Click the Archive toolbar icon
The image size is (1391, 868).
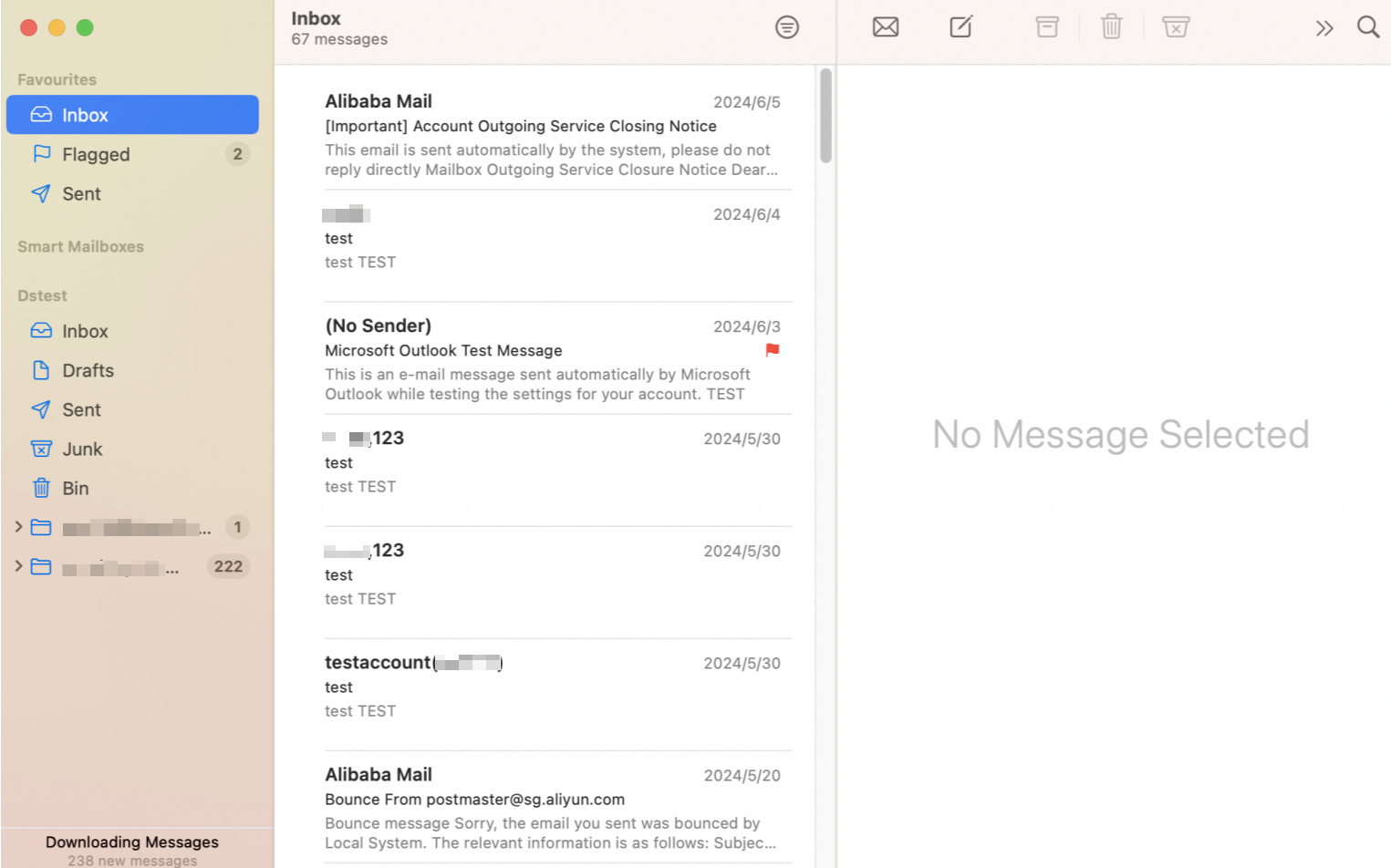tap(1047, 27)
